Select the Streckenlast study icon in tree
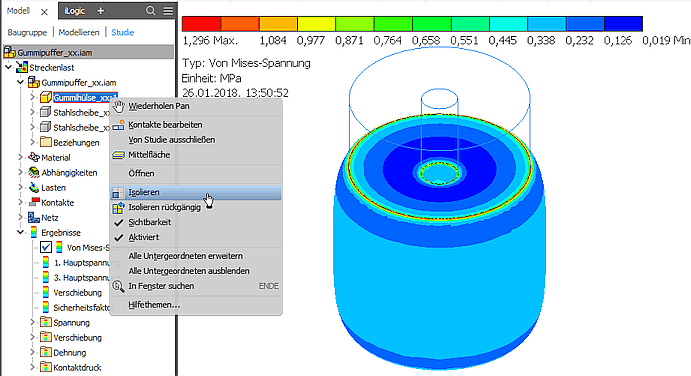Screen dimensions: 691x376 (22, 67)
